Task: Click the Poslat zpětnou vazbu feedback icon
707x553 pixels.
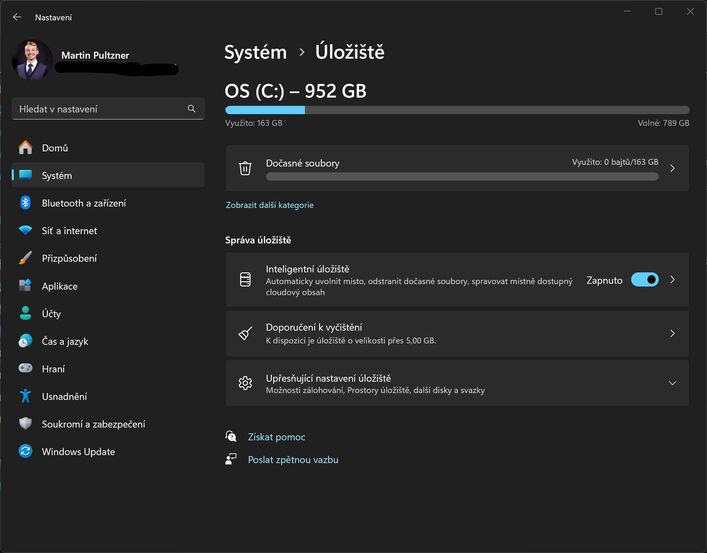Action: tap(231, 459)
